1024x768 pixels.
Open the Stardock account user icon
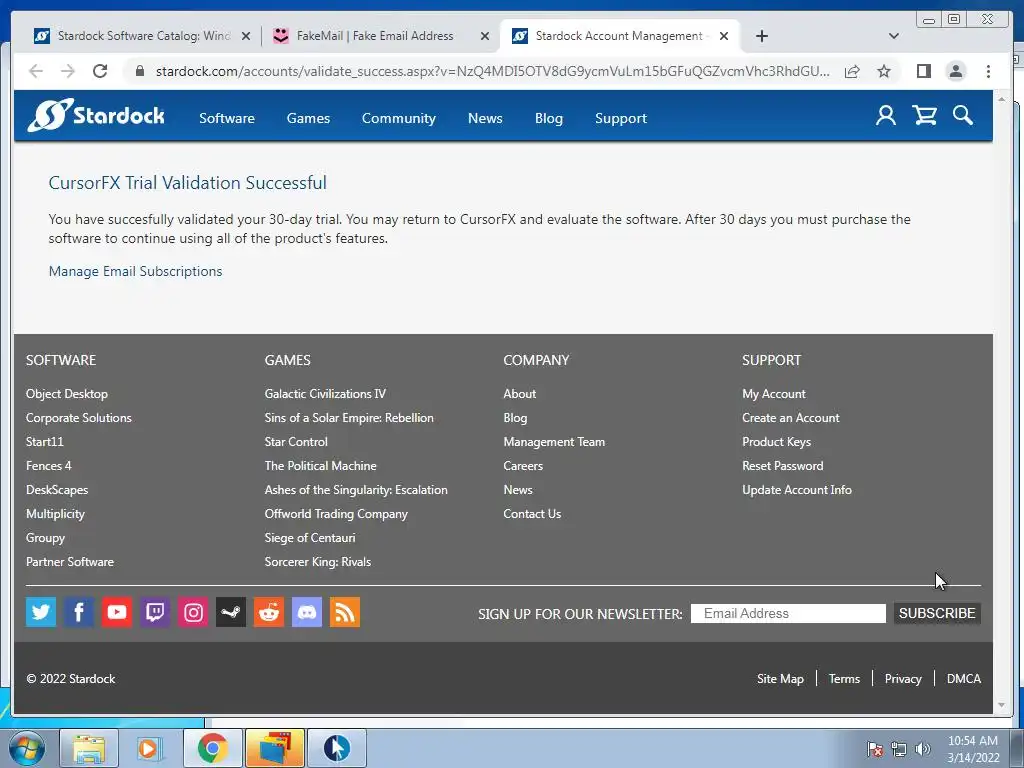(886, 116)
